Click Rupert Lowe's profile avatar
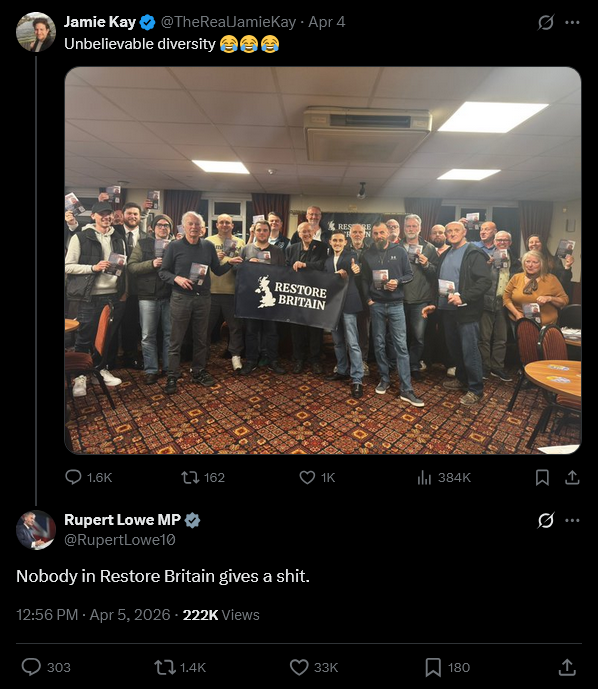598x689 pixels. [x=36, y=530]
